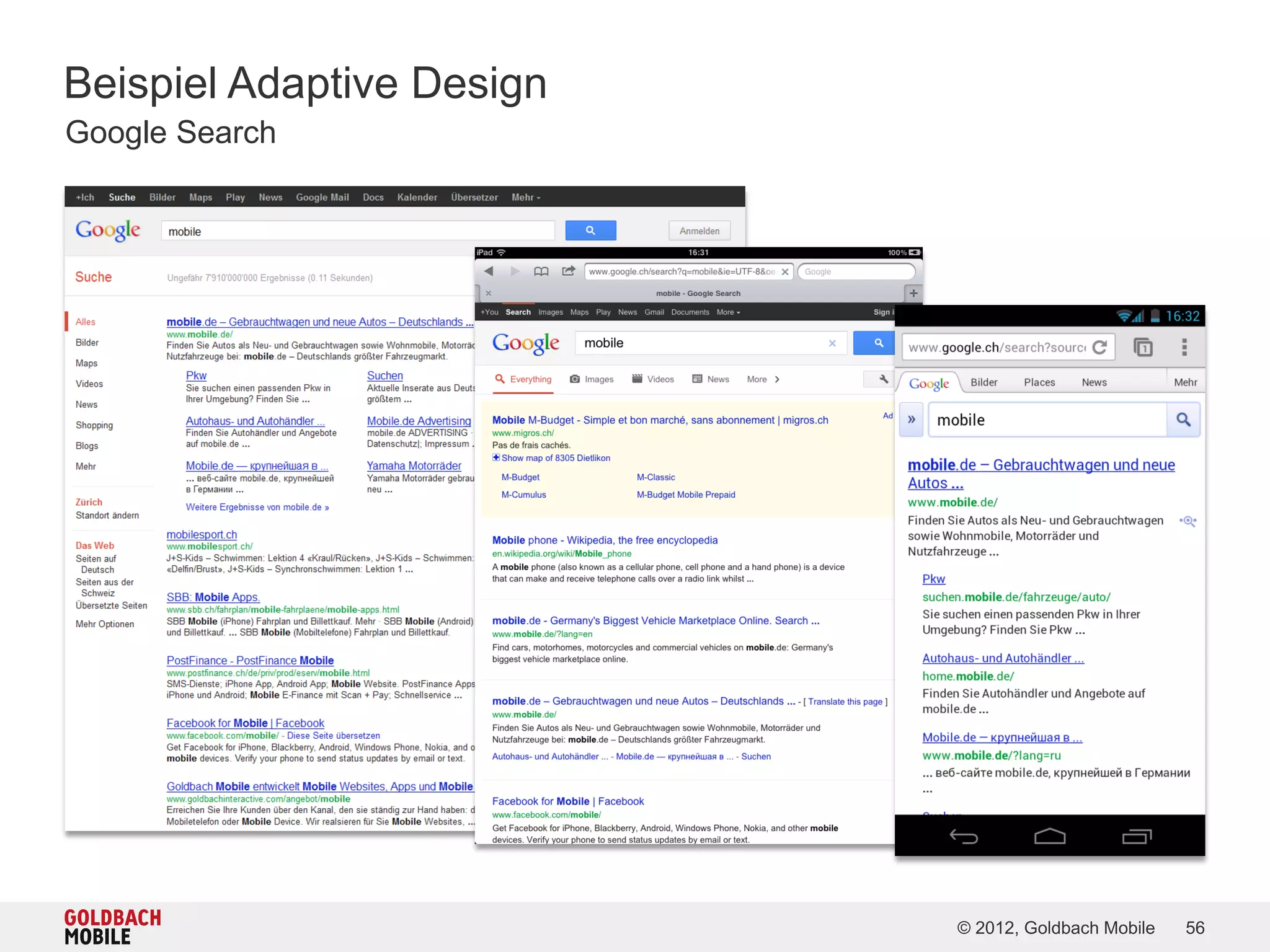Click '+Ich' in desktop Google bar
This screenshot has width=1270, height=952.
pyautogui.click(x=85, y=197)
